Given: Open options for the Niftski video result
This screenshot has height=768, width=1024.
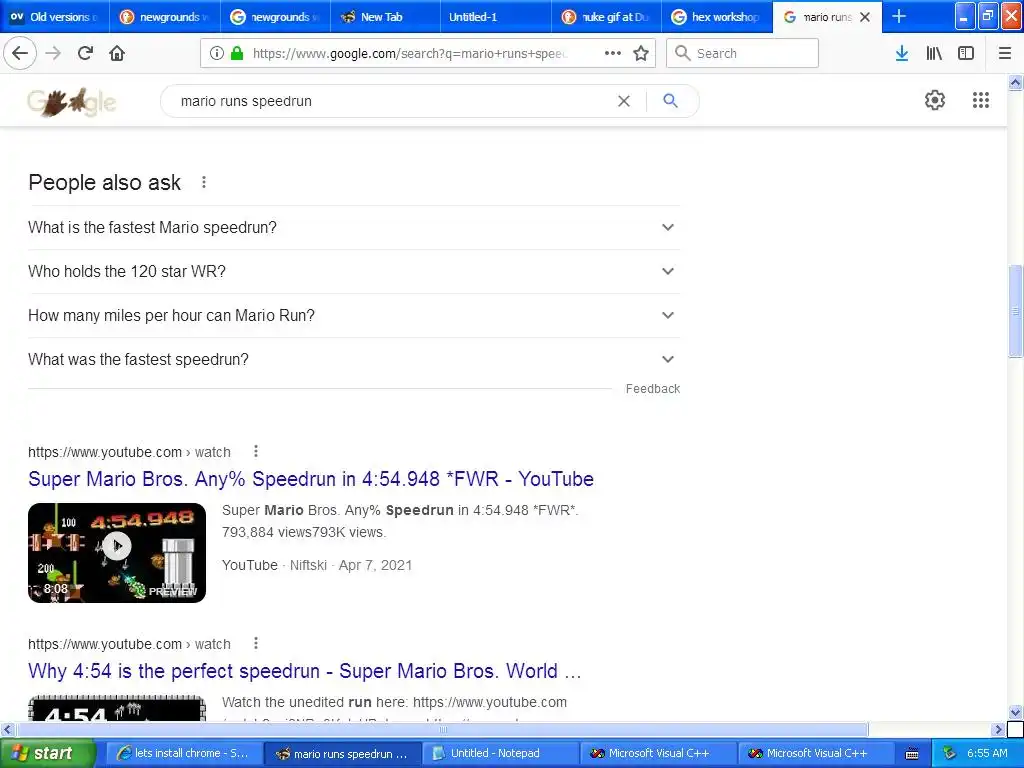Looking at the screenshot, I should click(255, 451).
